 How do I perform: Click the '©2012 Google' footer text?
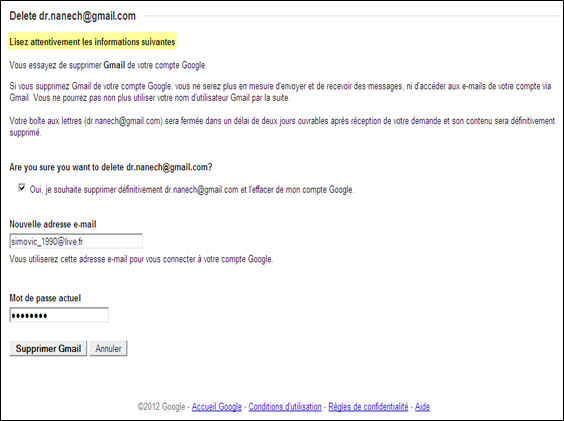click(x=161, y=407)
